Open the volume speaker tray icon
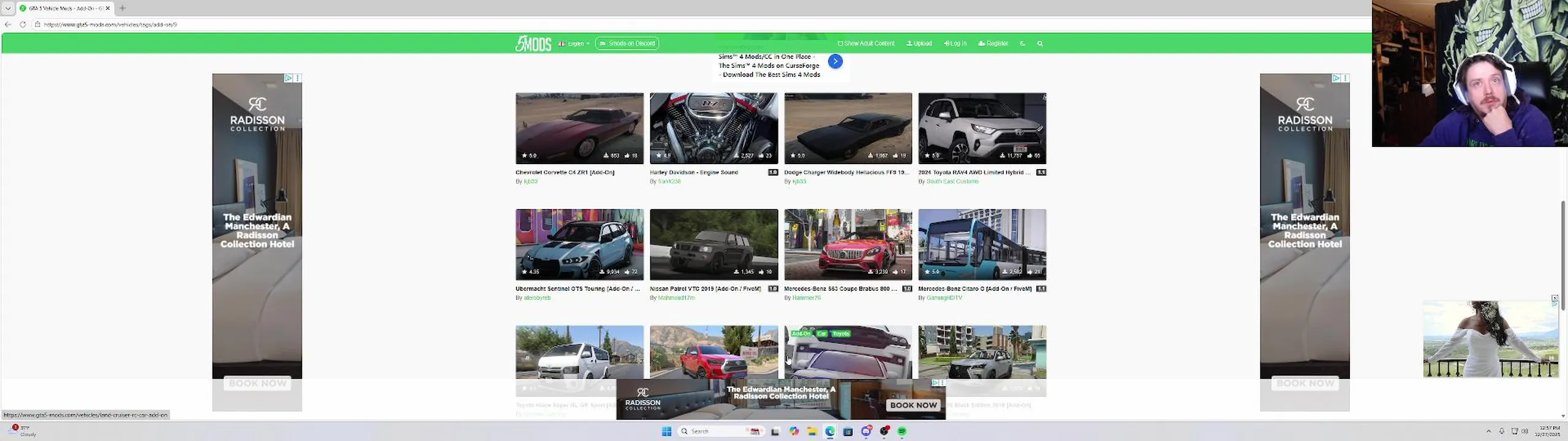The height and width of the screenshot is (441, 1568). (1525, 431)
